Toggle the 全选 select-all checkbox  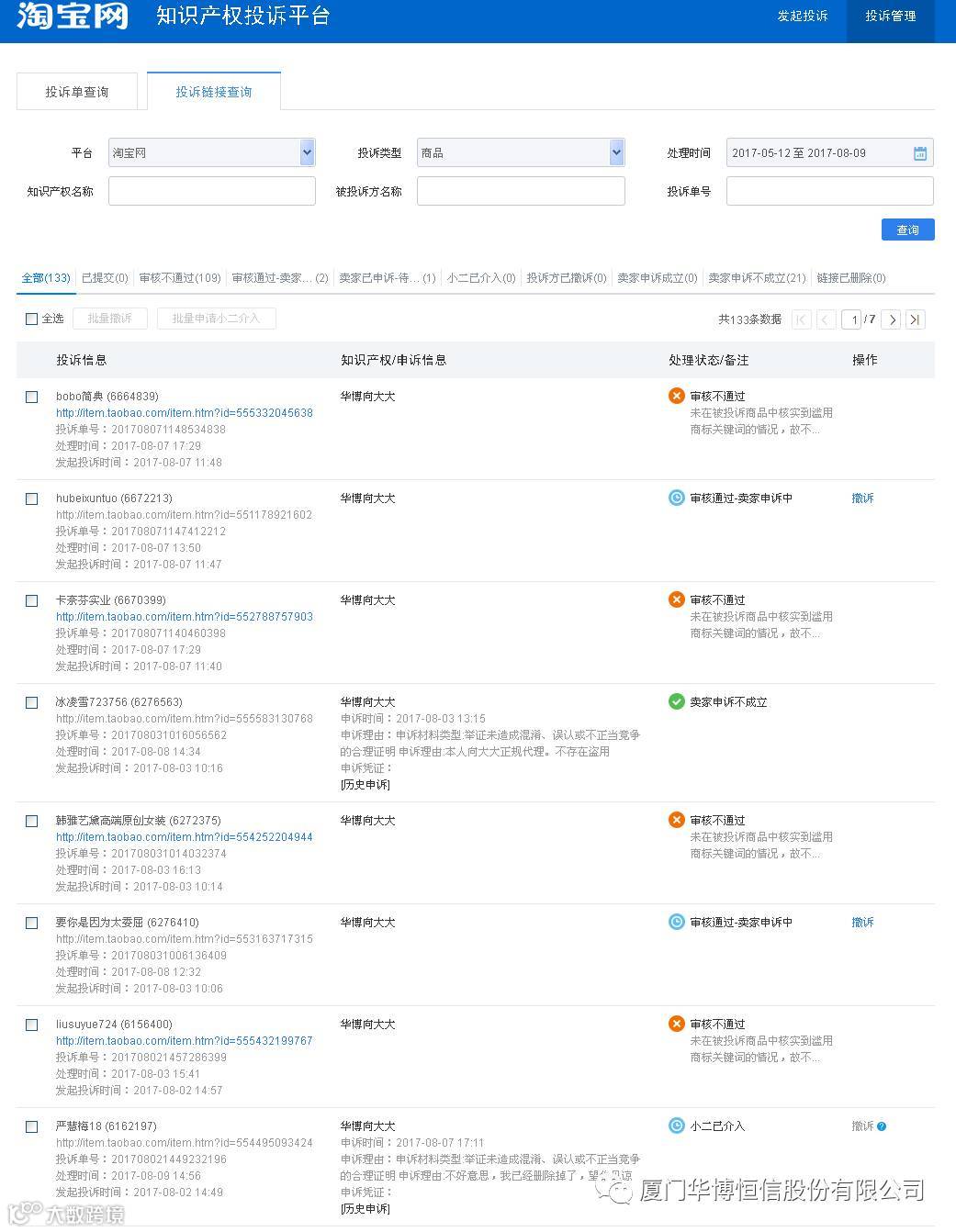31,319
